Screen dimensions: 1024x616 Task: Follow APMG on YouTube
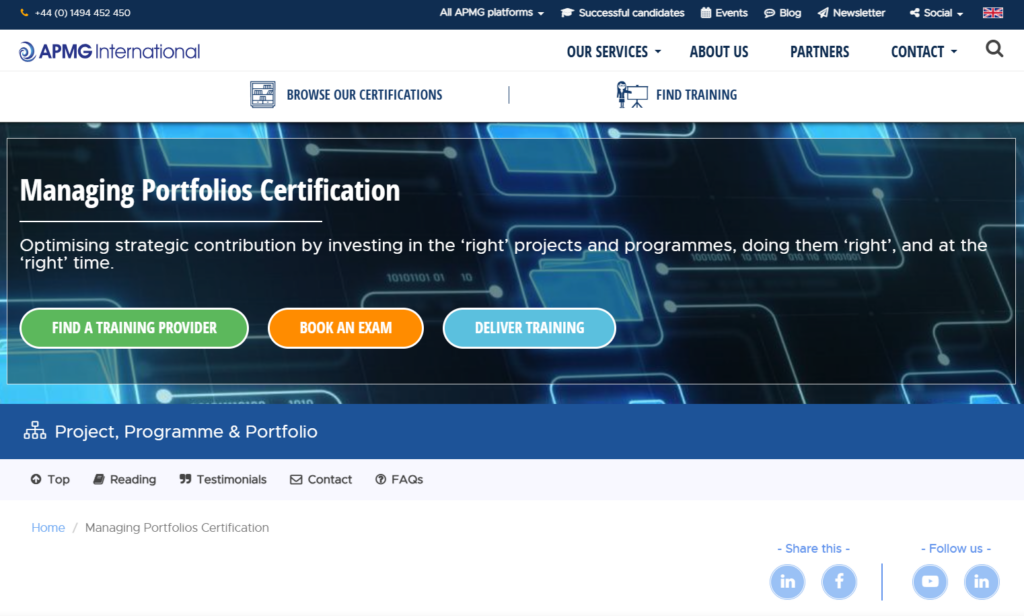(x=930, y=581)
